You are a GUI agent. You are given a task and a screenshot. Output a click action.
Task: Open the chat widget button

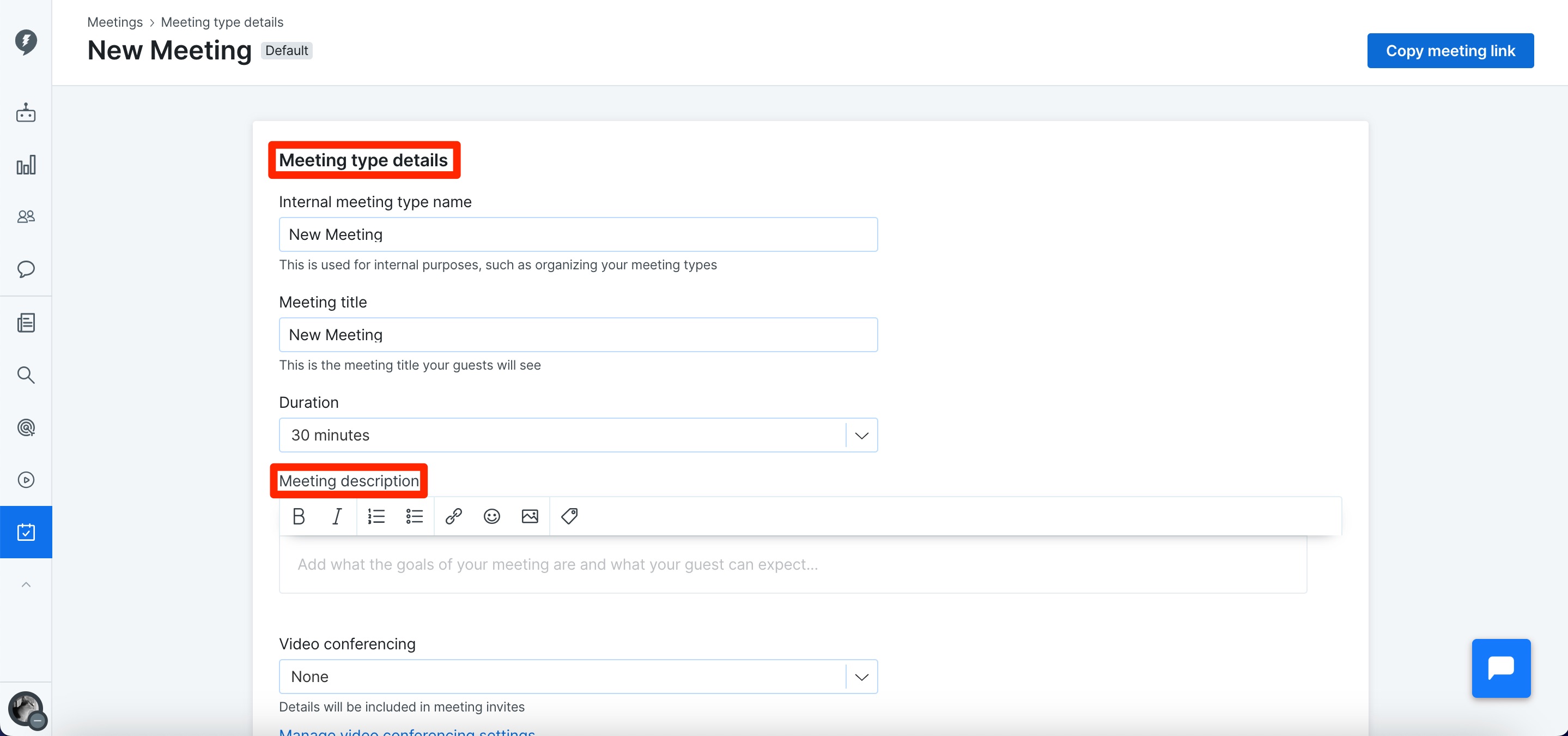(x=1501, y=668)
